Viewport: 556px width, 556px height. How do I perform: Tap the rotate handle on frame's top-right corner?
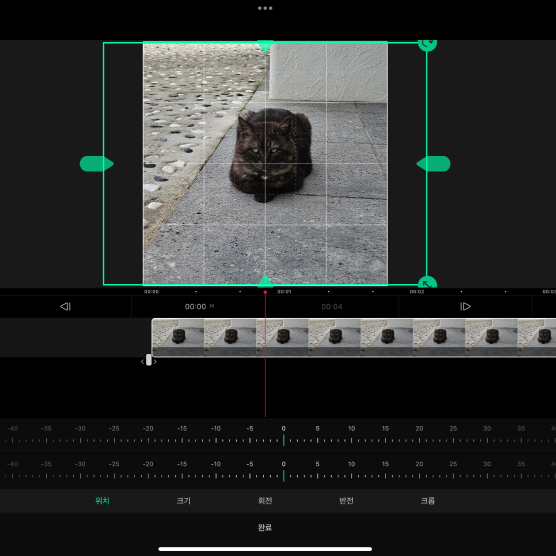pyautogui.click(x=427, y=44)
